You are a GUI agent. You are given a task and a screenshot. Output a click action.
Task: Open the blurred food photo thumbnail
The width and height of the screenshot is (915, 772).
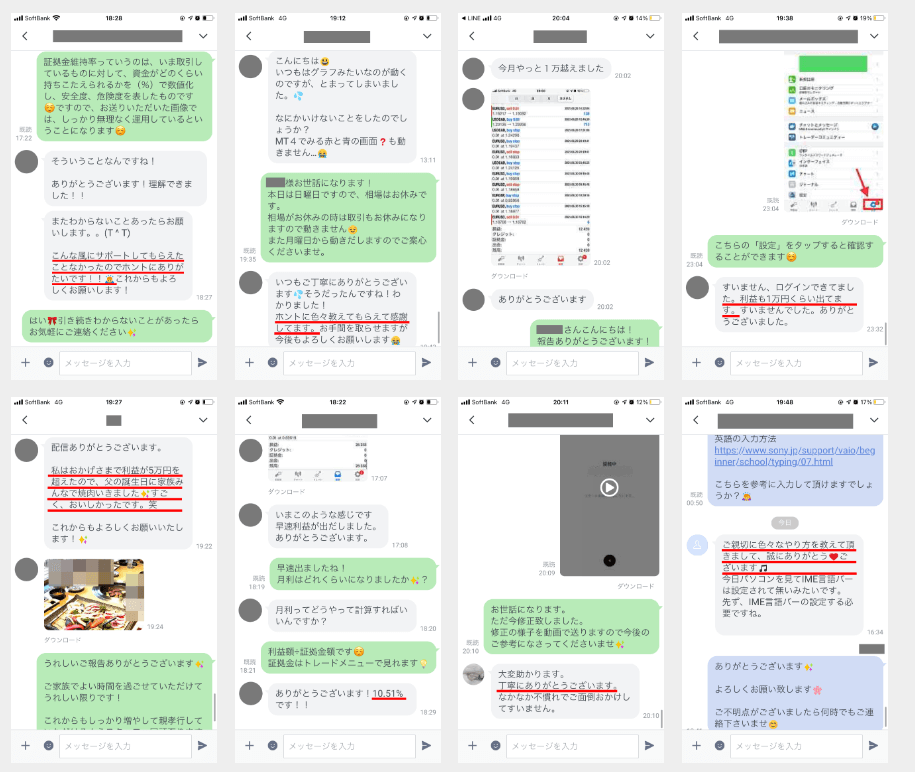[x=93, y=594]
